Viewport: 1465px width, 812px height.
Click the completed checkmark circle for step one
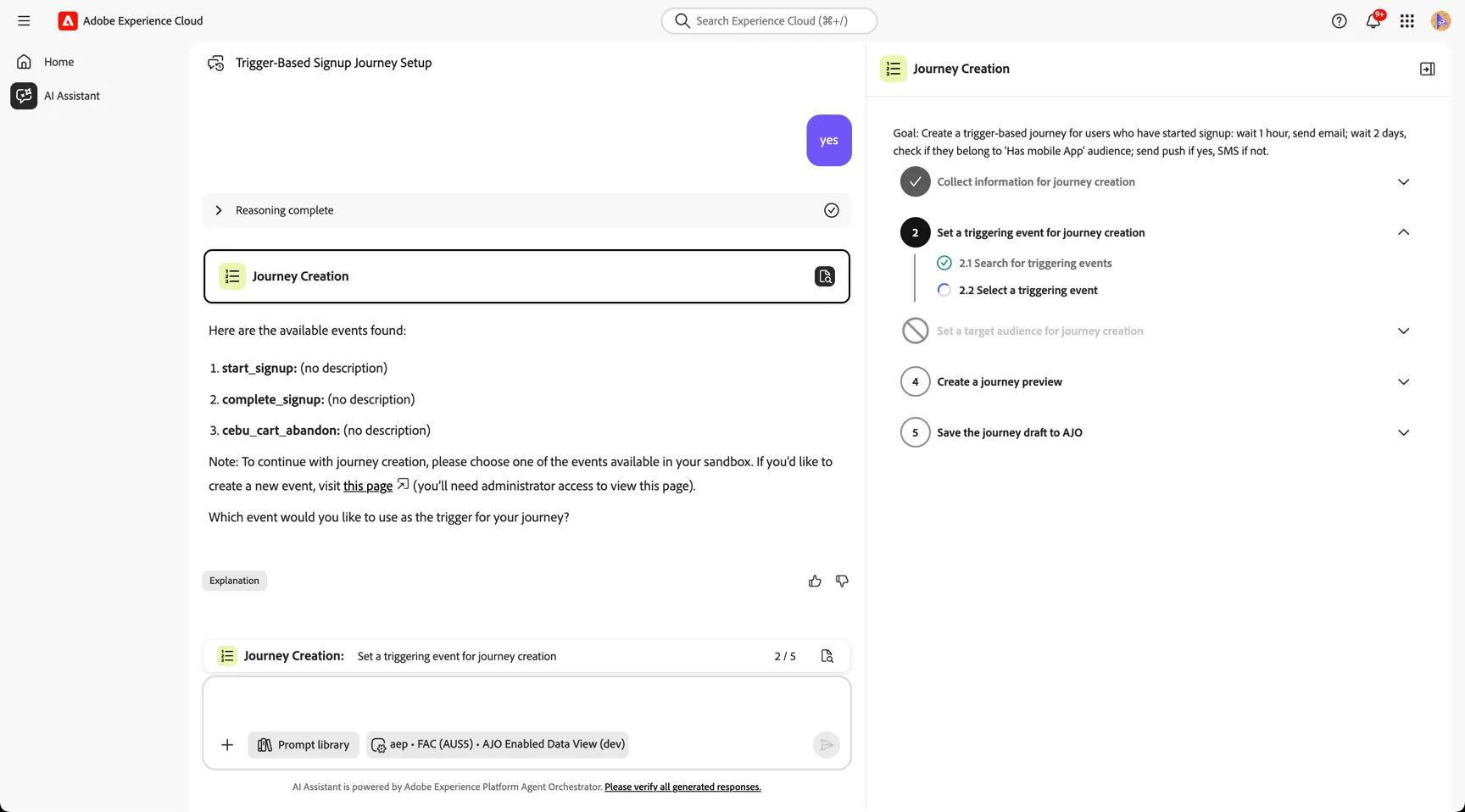[x=915, y=181]
